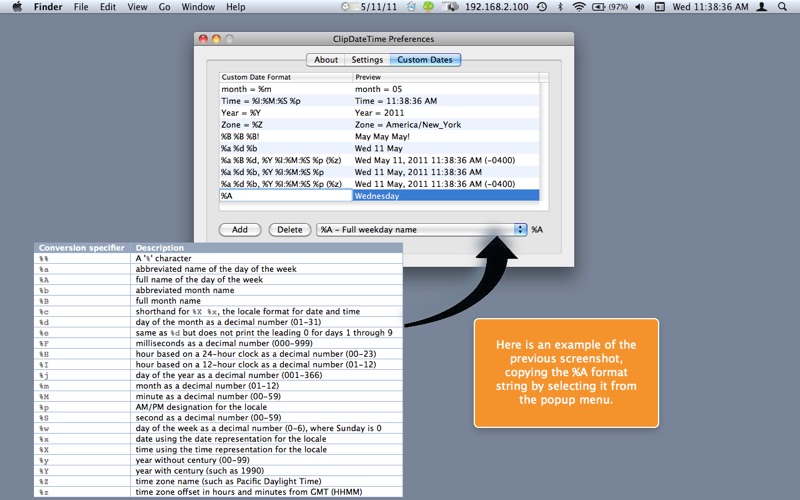The image size is (800, 500).
Task: Open the user account menu bar icon
Action: tap(762, 7)
